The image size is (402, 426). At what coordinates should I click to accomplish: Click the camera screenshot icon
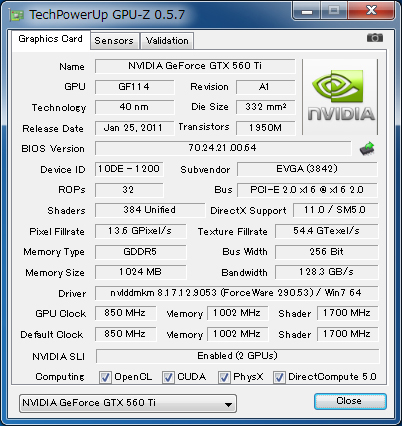[x=375, y=38]
